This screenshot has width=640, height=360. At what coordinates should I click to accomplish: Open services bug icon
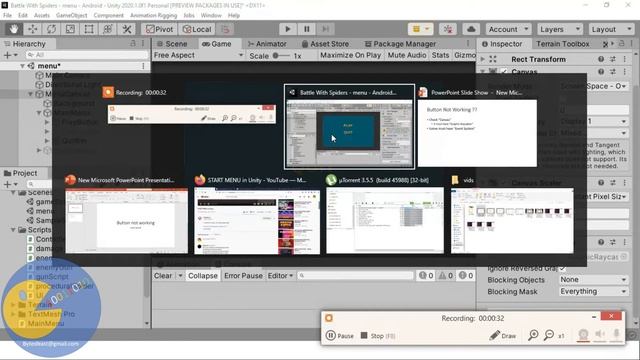(x=448, y=29)
